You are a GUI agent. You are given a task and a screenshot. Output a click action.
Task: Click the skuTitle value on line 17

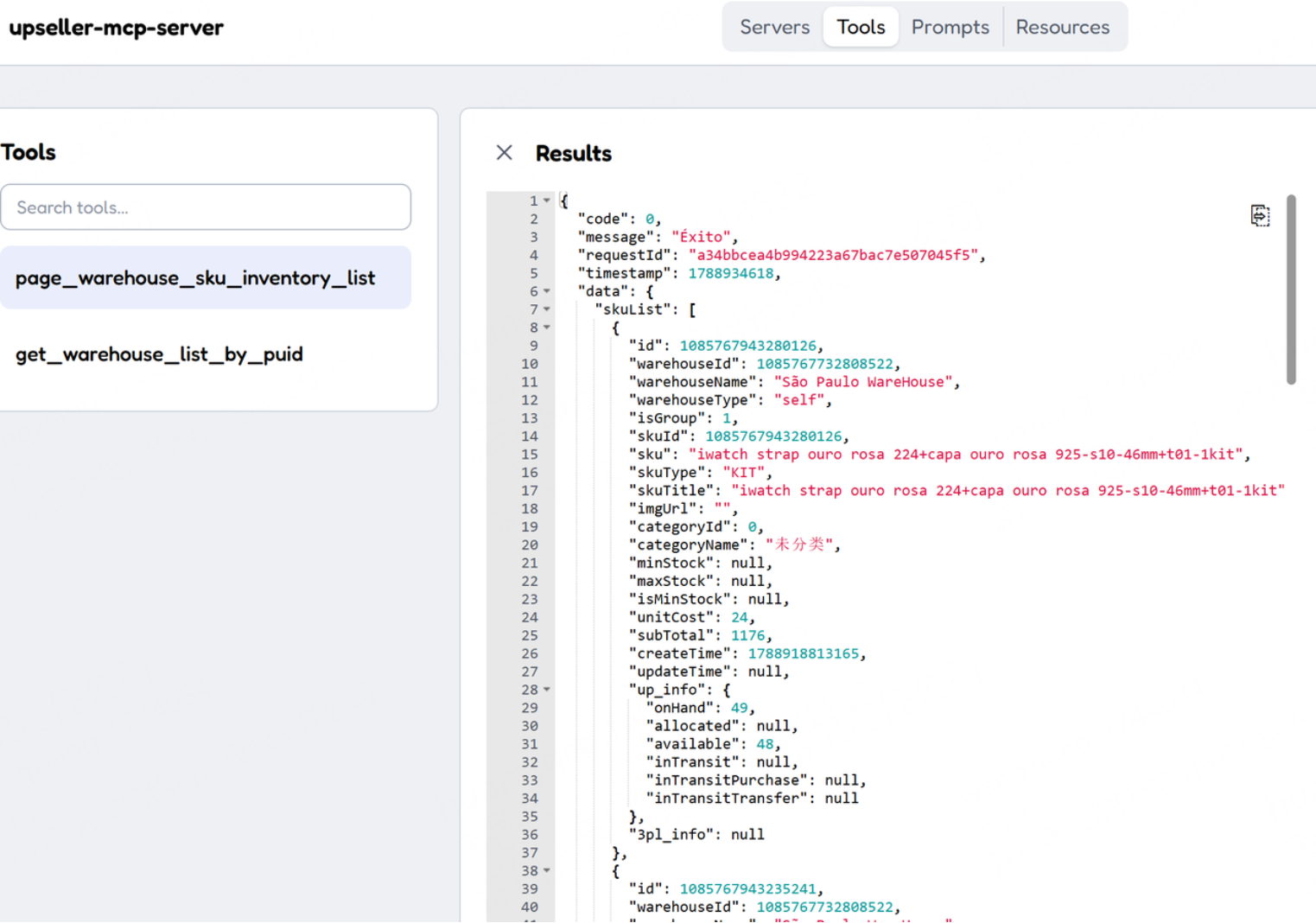1008,491
